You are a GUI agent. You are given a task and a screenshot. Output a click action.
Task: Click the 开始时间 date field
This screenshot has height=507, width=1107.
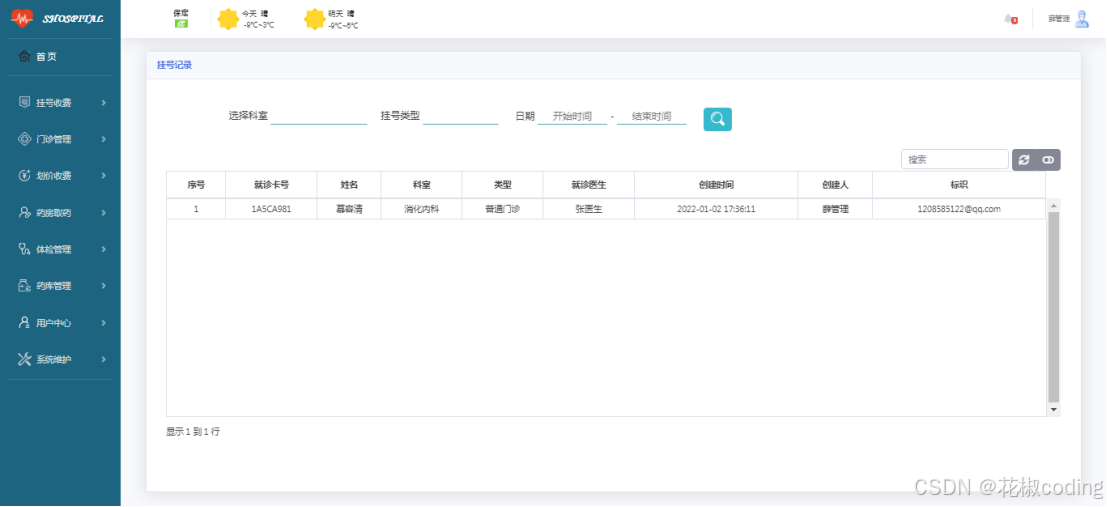click(x=573, y=117)
